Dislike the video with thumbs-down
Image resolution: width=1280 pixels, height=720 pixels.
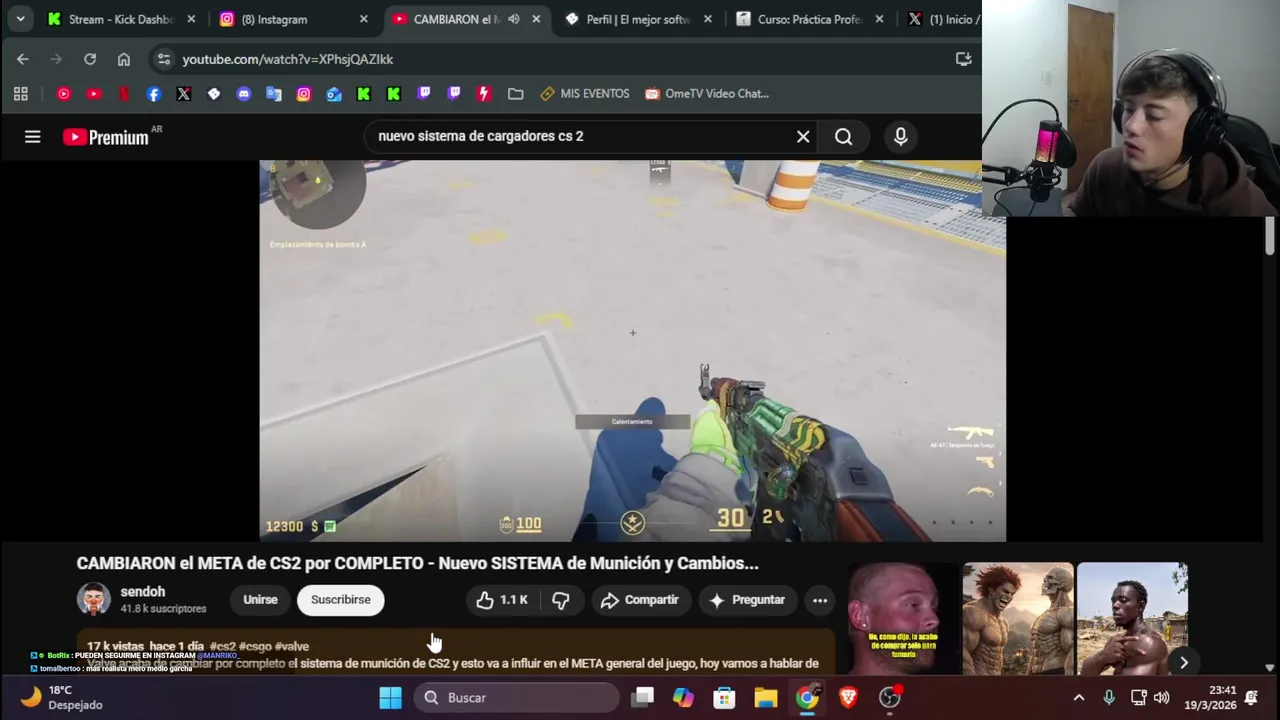coord(561,600)
